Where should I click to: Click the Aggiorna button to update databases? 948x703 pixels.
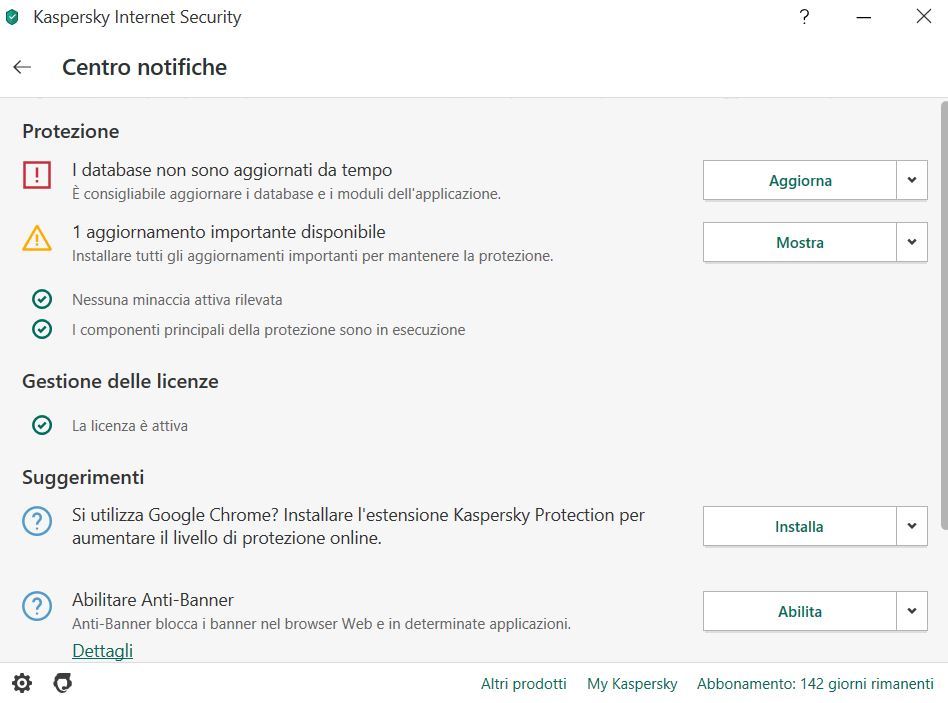800,180
